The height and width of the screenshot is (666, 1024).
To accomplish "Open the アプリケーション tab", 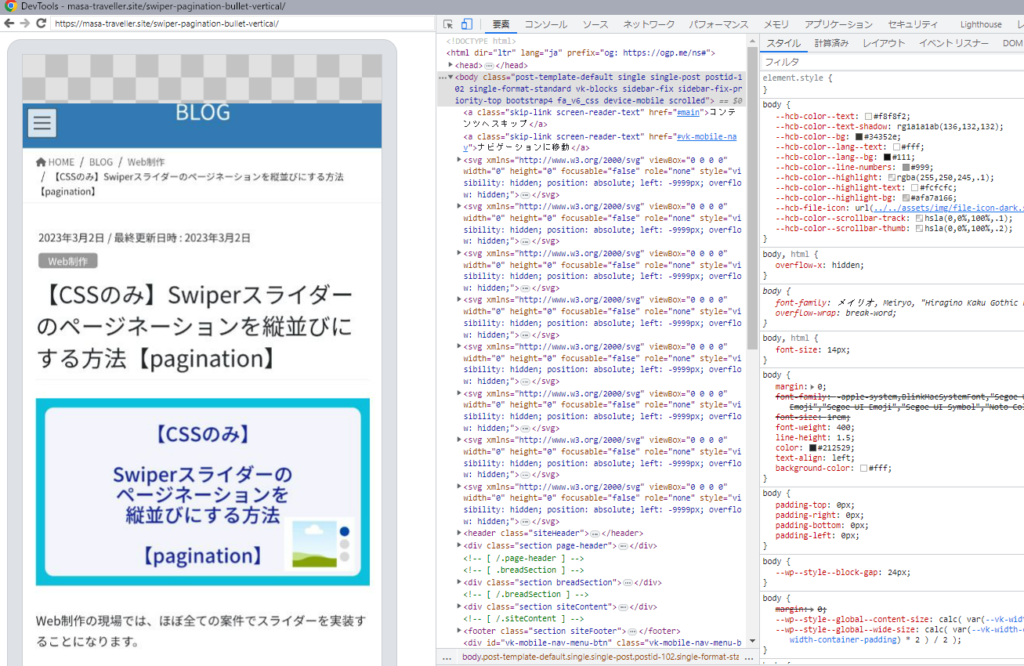I will 838,24.
